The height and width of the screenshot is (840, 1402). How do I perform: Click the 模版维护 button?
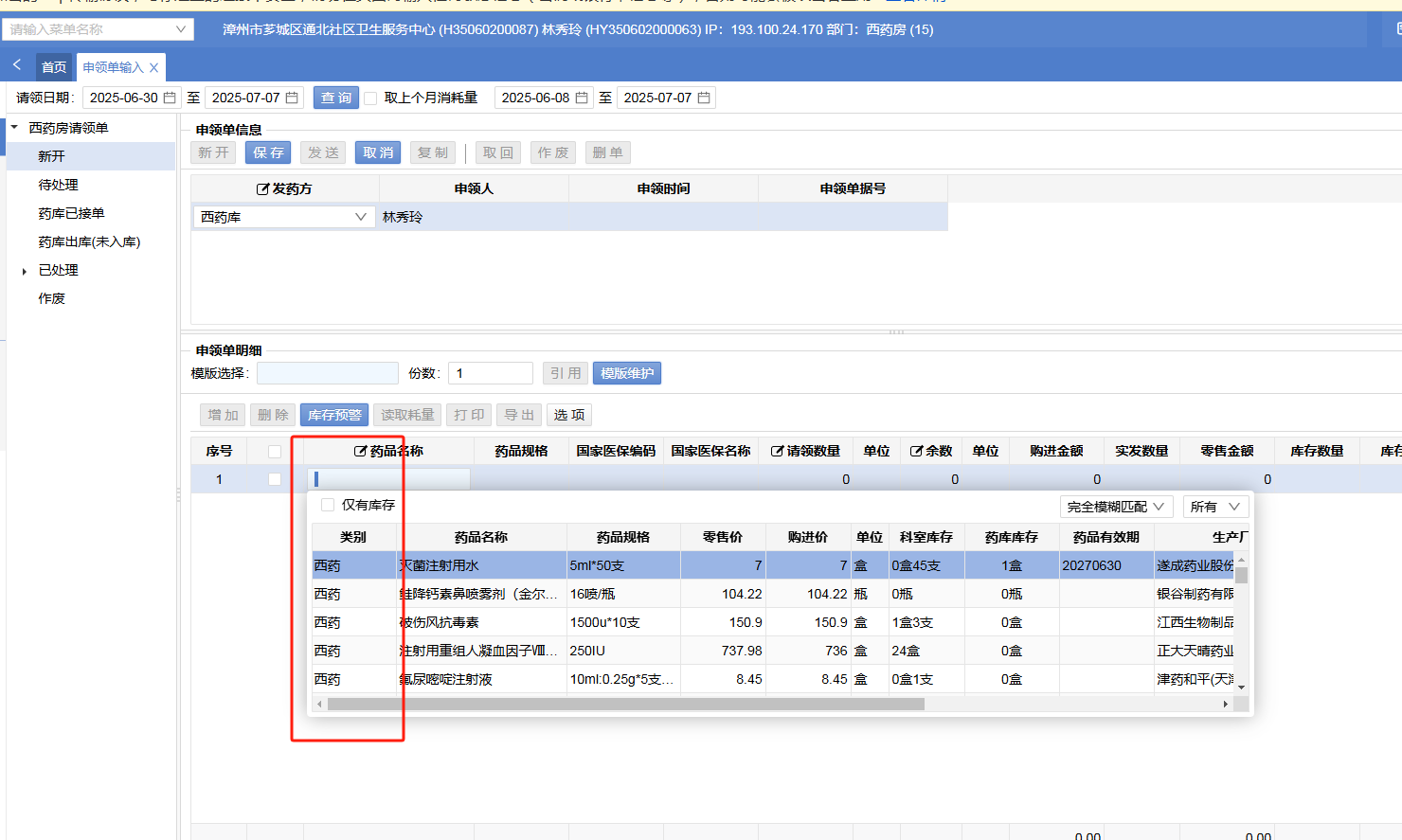627,373
